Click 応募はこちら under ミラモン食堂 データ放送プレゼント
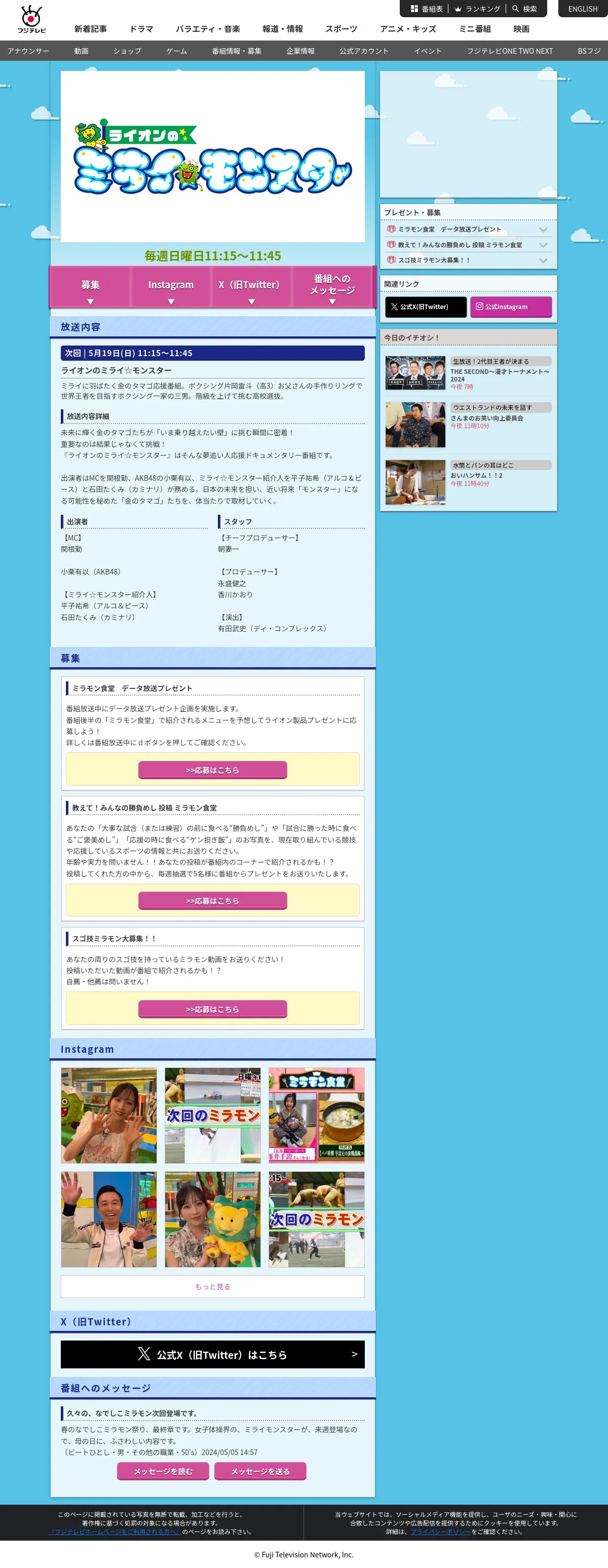608x1568 pixels. pos(212,770)
